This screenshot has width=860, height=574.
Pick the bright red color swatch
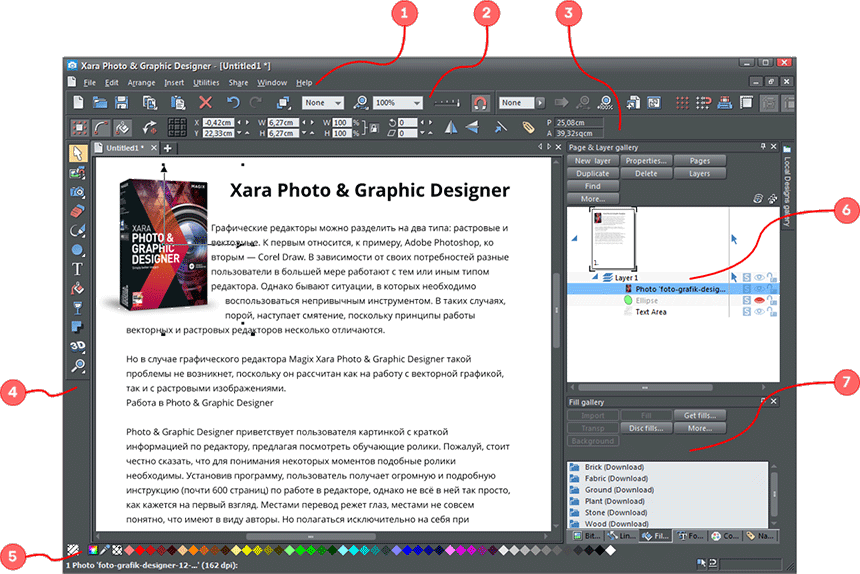click(140, 550)
